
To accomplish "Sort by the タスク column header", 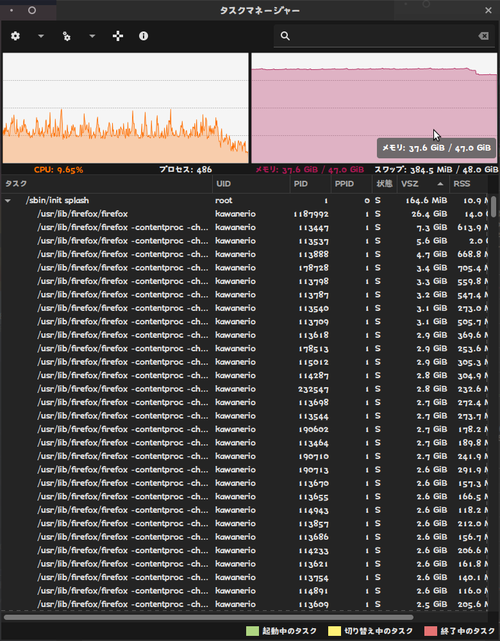I will point(107,184).
